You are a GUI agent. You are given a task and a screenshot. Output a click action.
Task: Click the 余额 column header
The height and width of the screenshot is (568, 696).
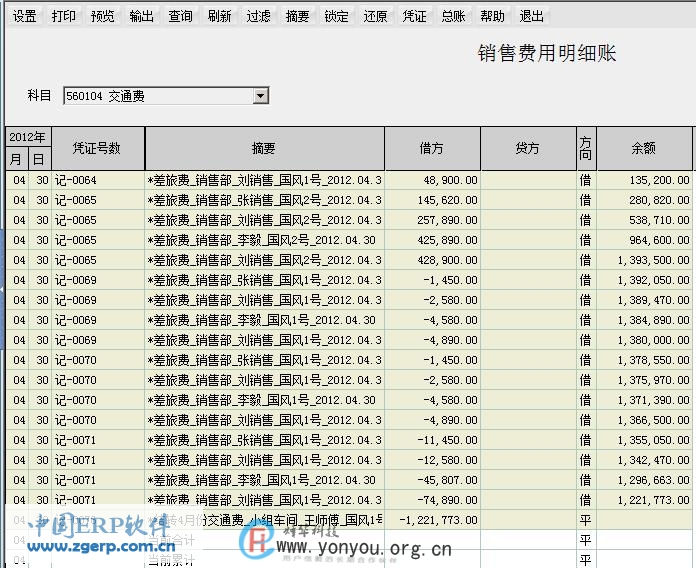click(x=644, y=148)
